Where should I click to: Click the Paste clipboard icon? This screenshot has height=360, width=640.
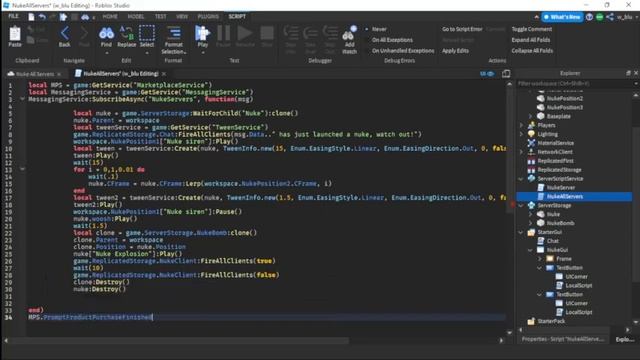15,34
